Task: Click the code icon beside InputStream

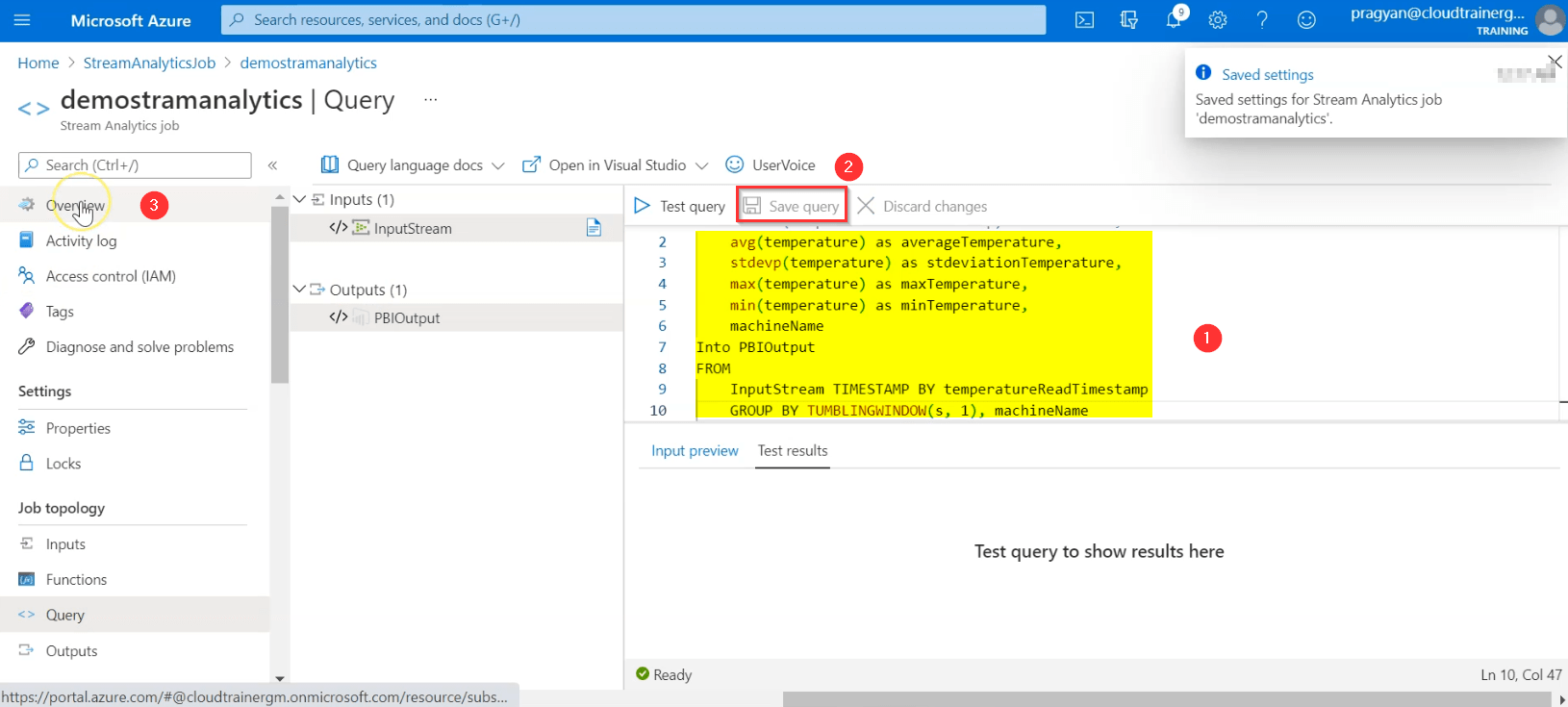Action: pyautogui.click(x=338, y=228)
